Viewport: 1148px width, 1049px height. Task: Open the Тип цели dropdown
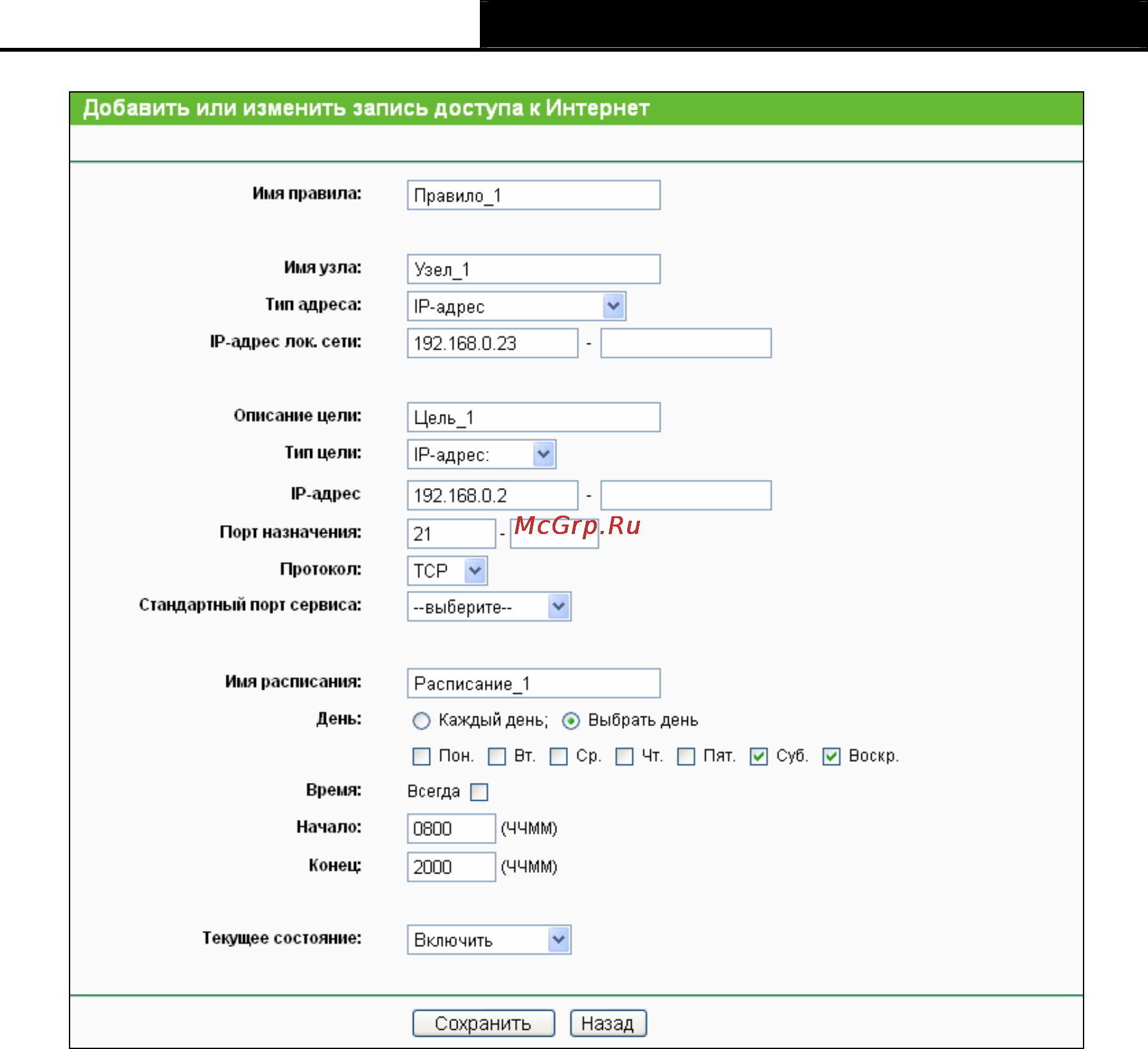481,454
